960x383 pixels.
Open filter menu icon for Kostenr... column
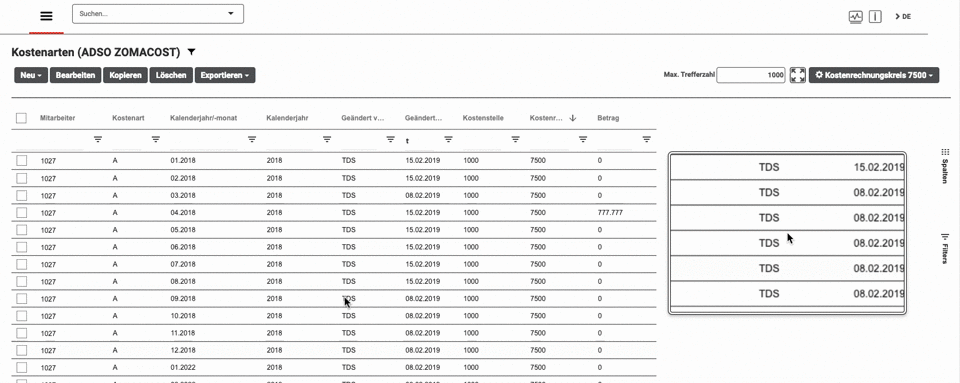click(x=583, y=139)
